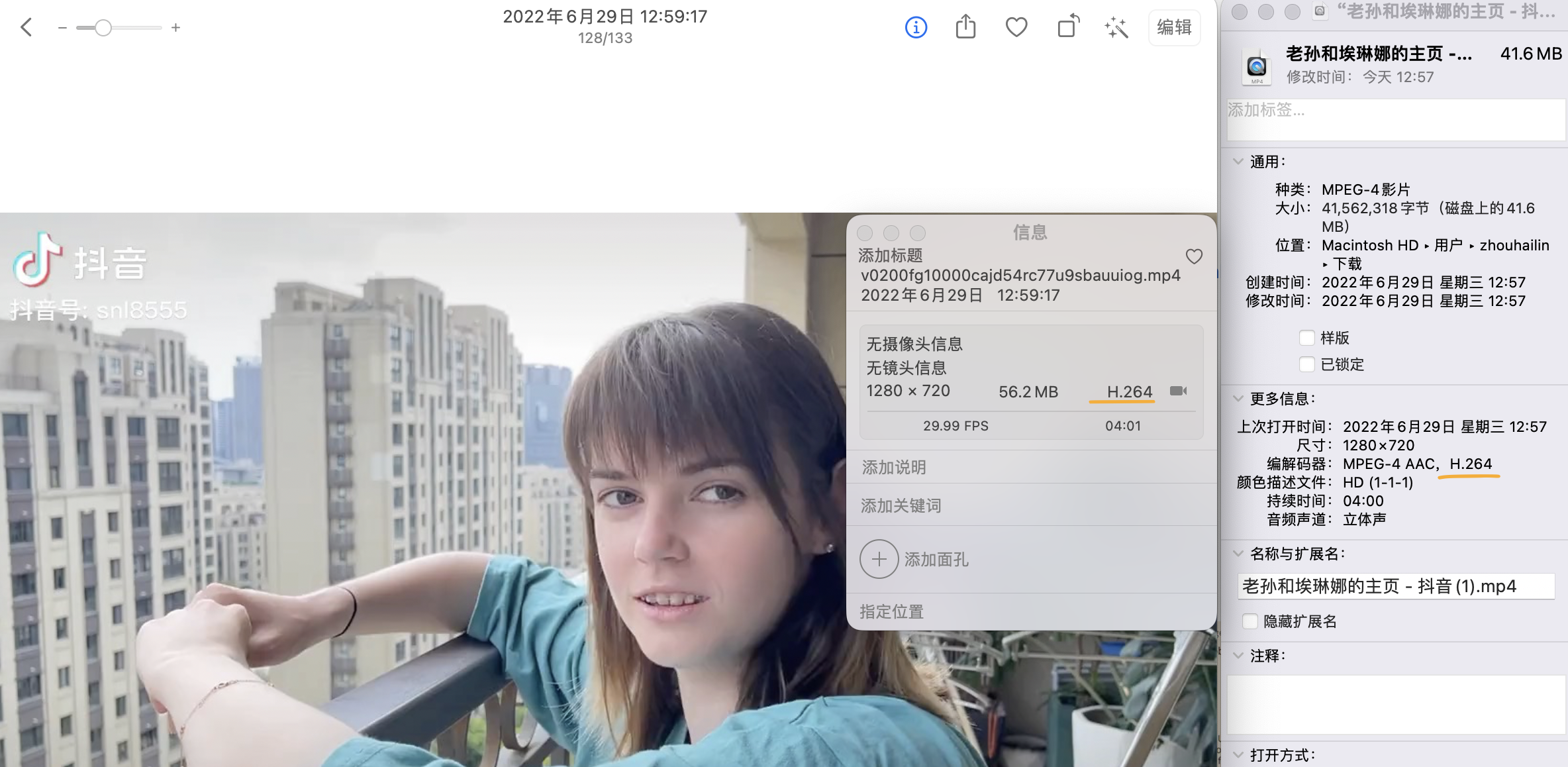Click the proxy icon in Get Info title bar
The width and height of the screenshot is (1568, 767).
coord(1320,11)
